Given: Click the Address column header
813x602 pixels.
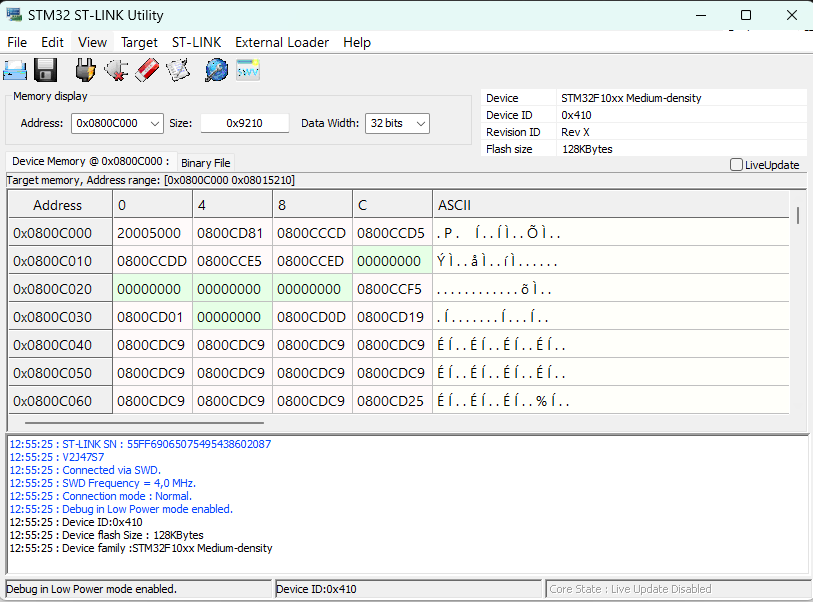Looking at the screenshot, I should (60, 205).
